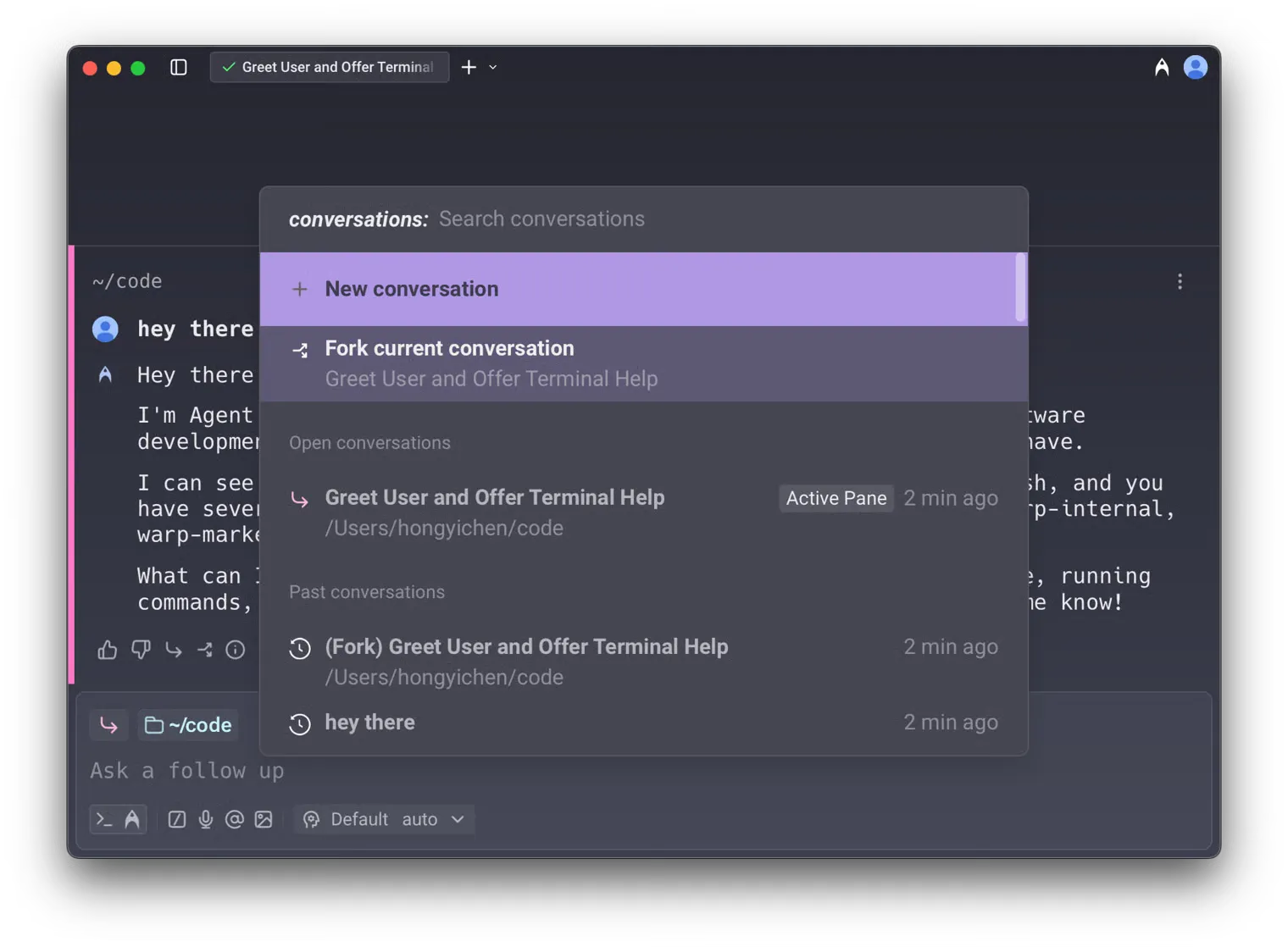Attach an image using the image icon
Viewport: 1288px width, 947px height.
tap(264, 819)
